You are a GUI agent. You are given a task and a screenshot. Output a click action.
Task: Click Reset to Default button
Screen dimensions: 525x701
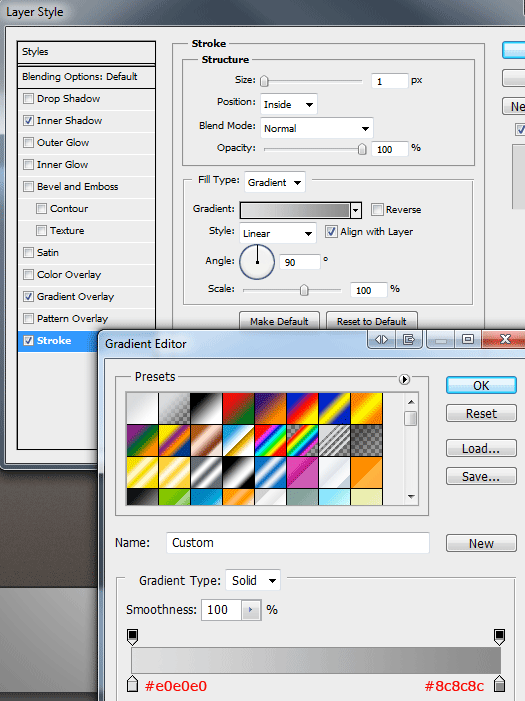coord(372,321)
